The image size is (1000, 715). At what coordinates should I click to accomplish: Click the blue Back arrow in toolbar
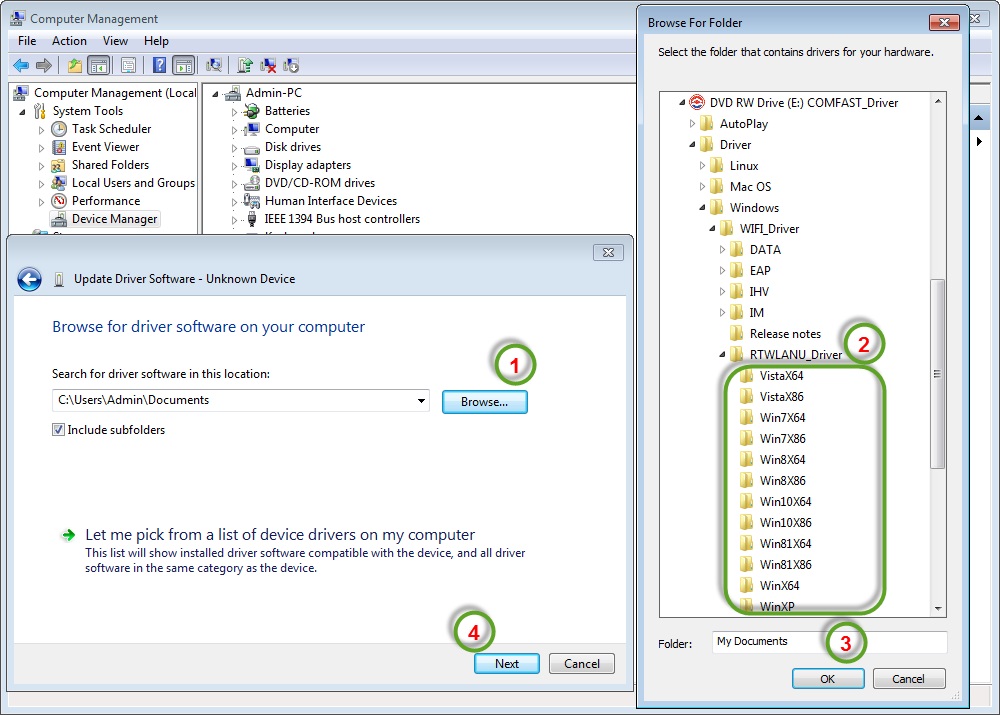coord(20,66)
